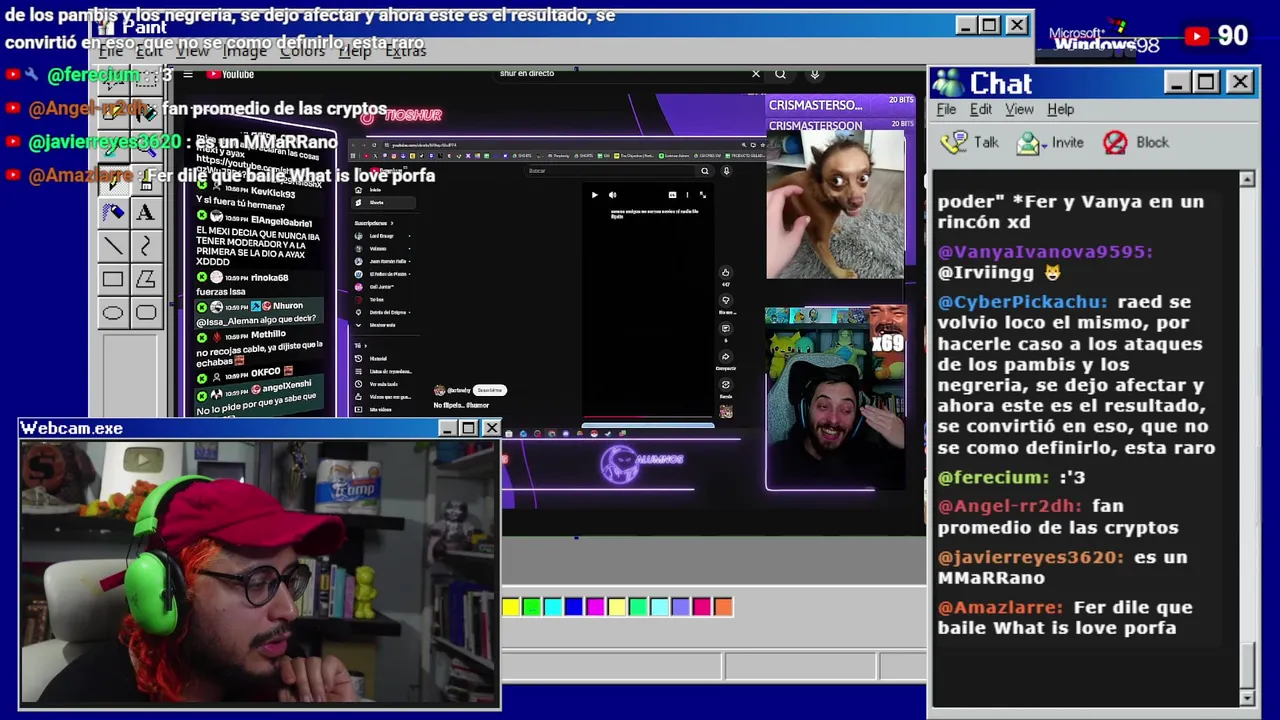Open the Chat window File menu

946,109
